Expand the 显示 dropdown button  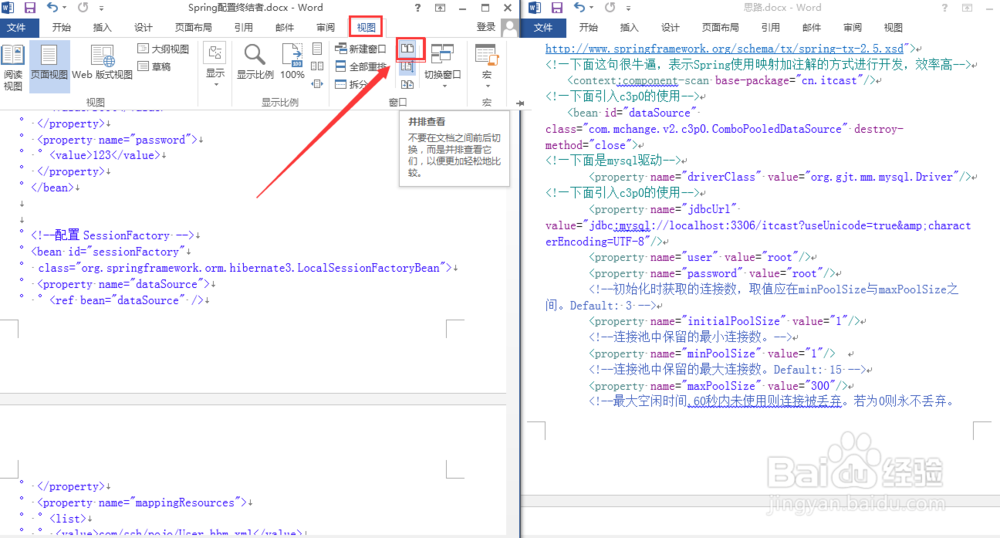[x=216, y=66]
